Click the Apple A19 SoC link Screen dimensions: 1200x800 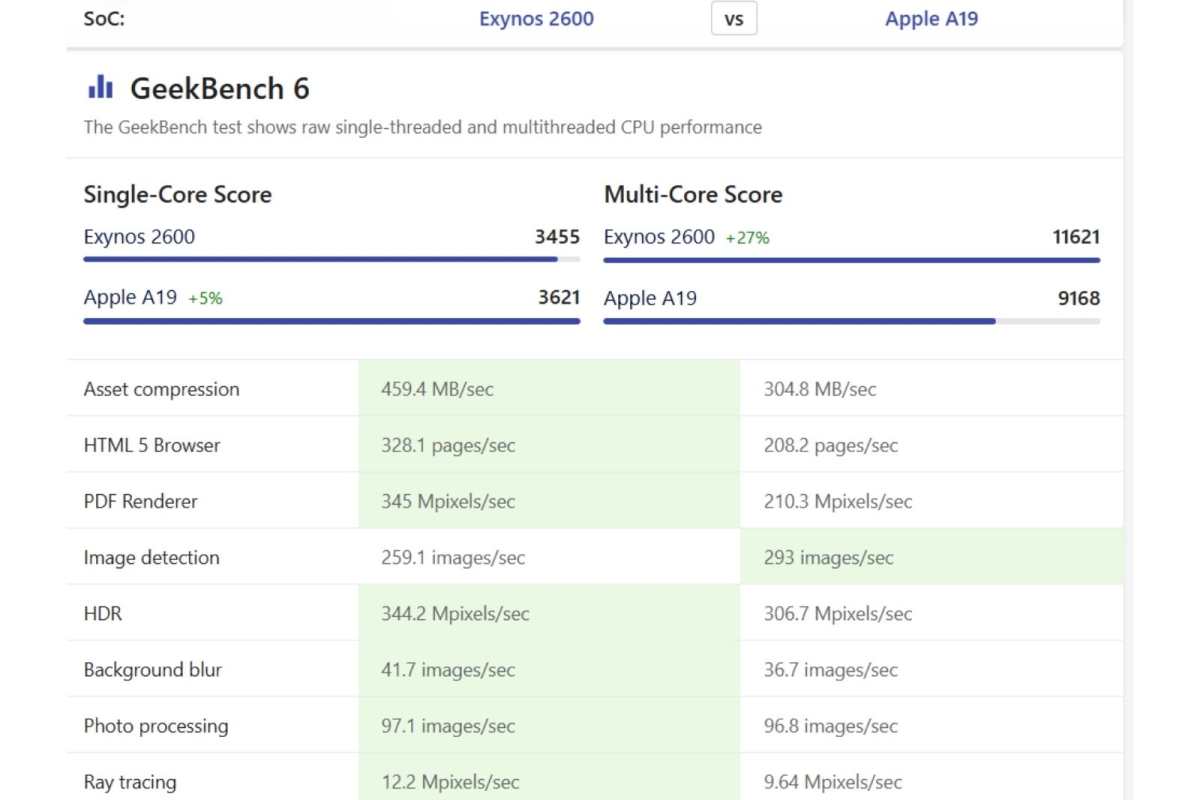(931, 19)
